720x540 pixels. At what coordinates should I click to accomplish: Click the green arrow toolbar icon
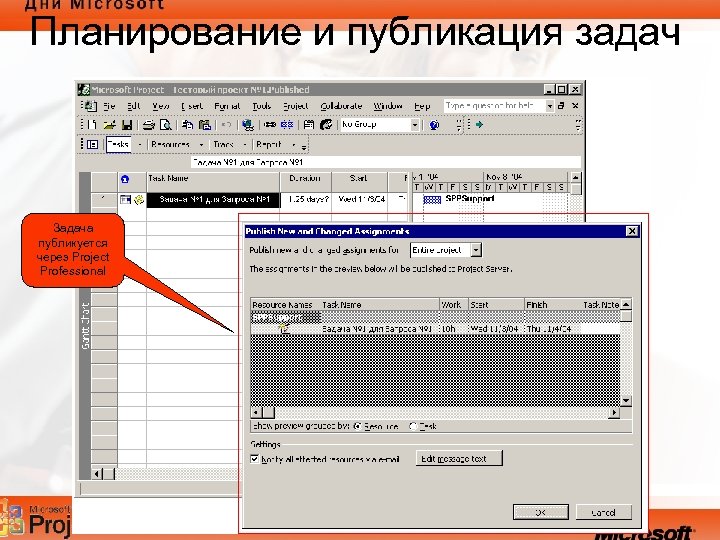(x=479, y=124)
